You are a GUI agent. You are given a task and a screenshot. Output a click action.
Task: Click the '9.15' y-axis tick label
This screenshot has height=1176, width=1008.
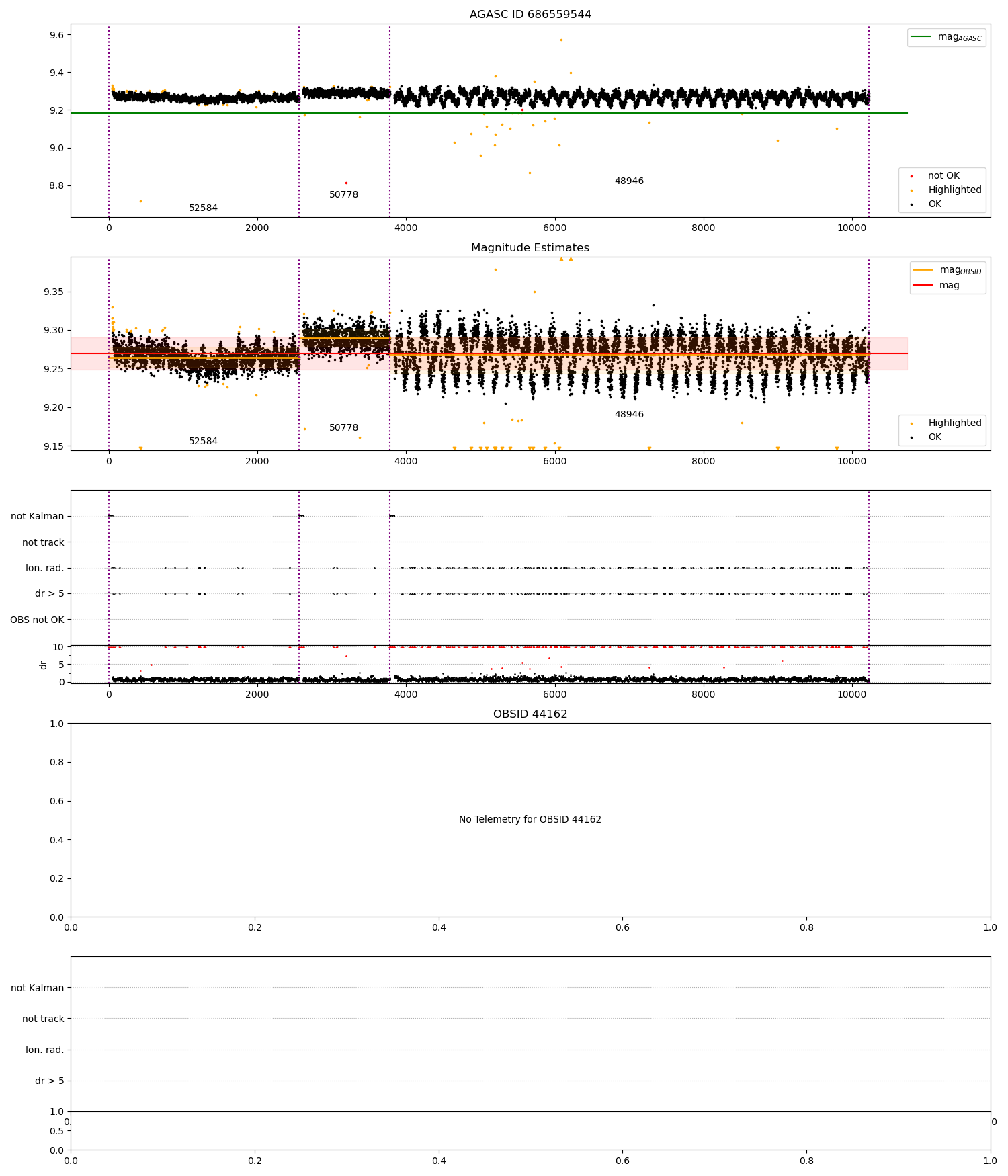53,446
